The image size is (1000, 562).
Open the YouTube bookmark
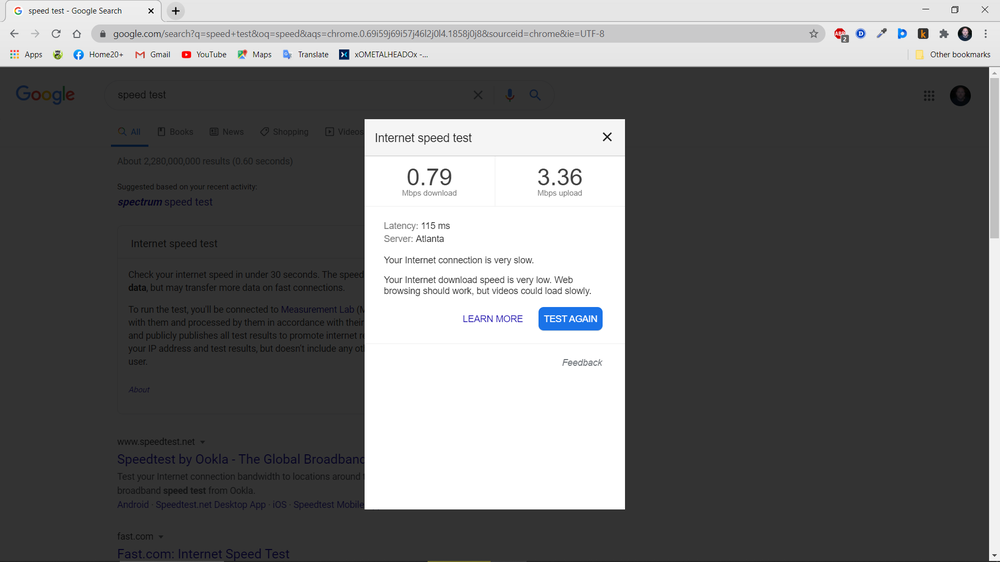click(204, 55)
